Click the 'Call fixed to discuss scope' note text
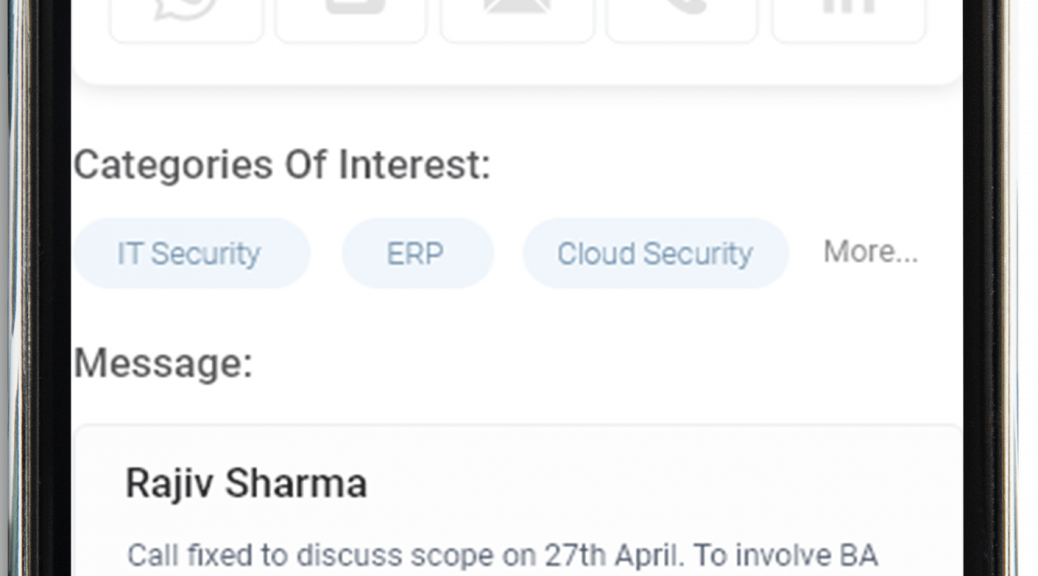The height and width of the screenshot is (576, 1038). coord(502,555)
